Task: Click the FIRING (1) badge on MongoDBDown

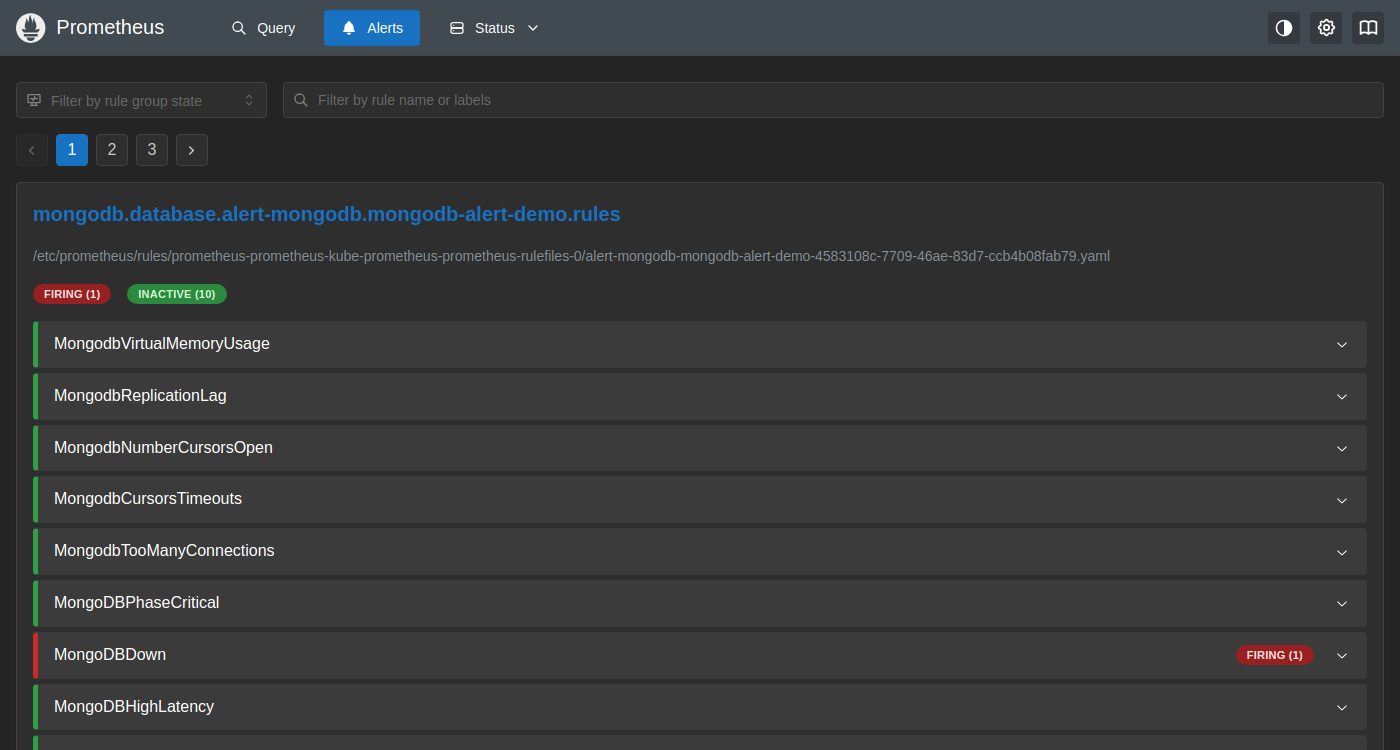Action: click(1275, 655)
